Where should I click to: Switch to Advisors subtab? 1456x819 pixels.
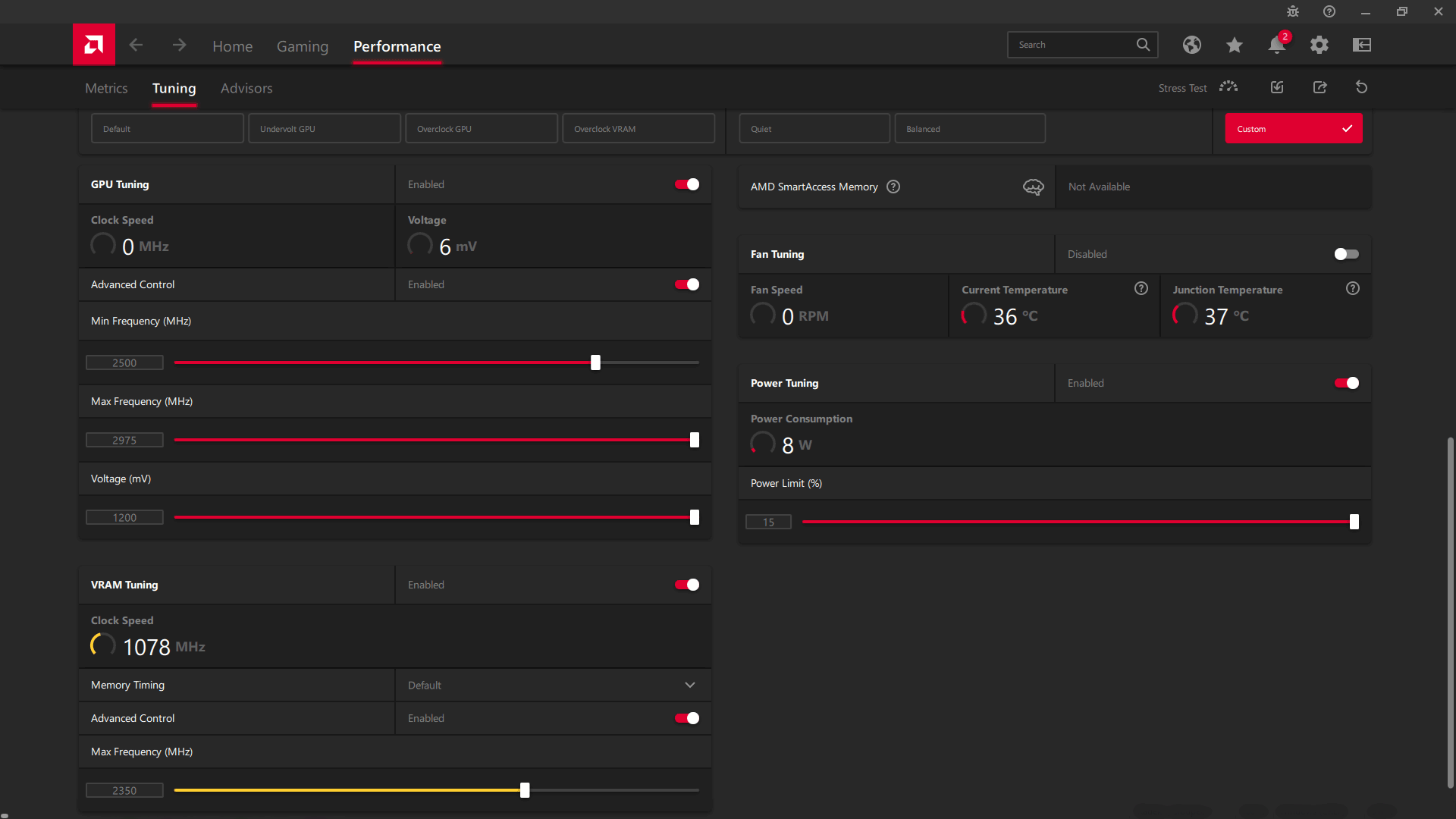[246, 88]
